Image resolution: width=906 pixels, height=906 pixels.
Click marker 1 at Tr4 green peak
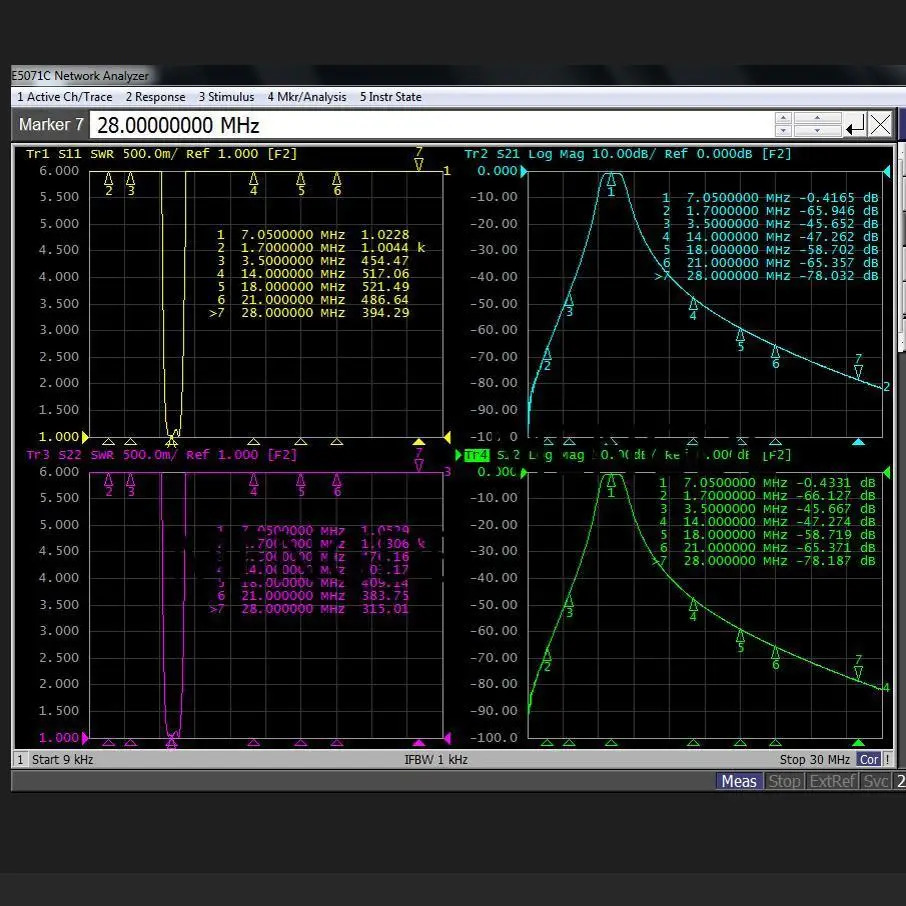tap(611, 486)
